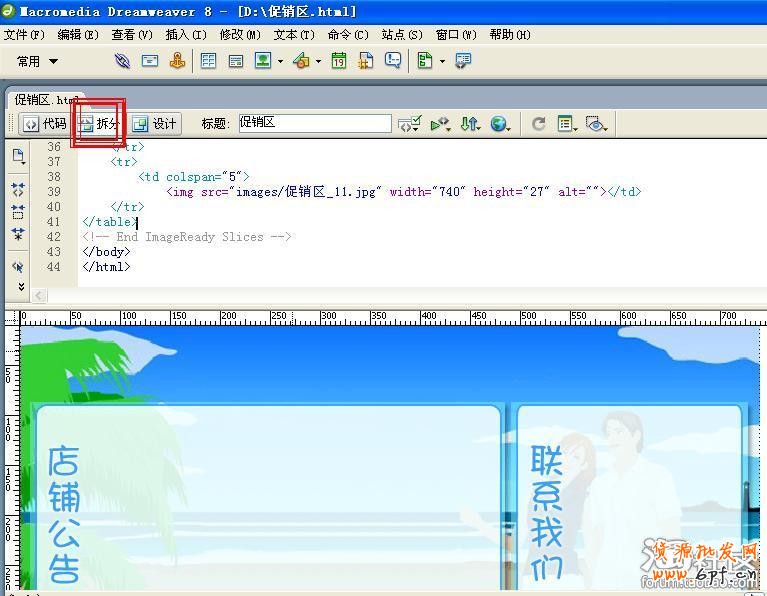Screen dimensions: 767x596
Task: Open the Visual Aids eye dropdown
Action: pos(597,124)
